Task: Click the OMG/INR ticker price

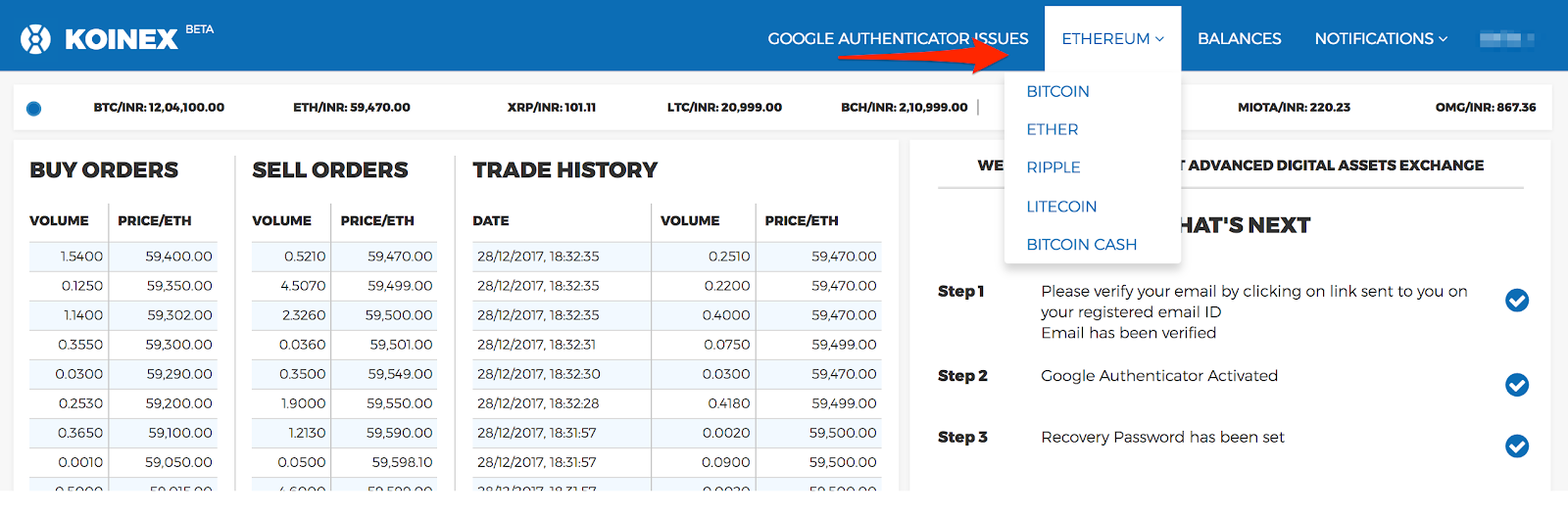Action: coord(1486,108)
